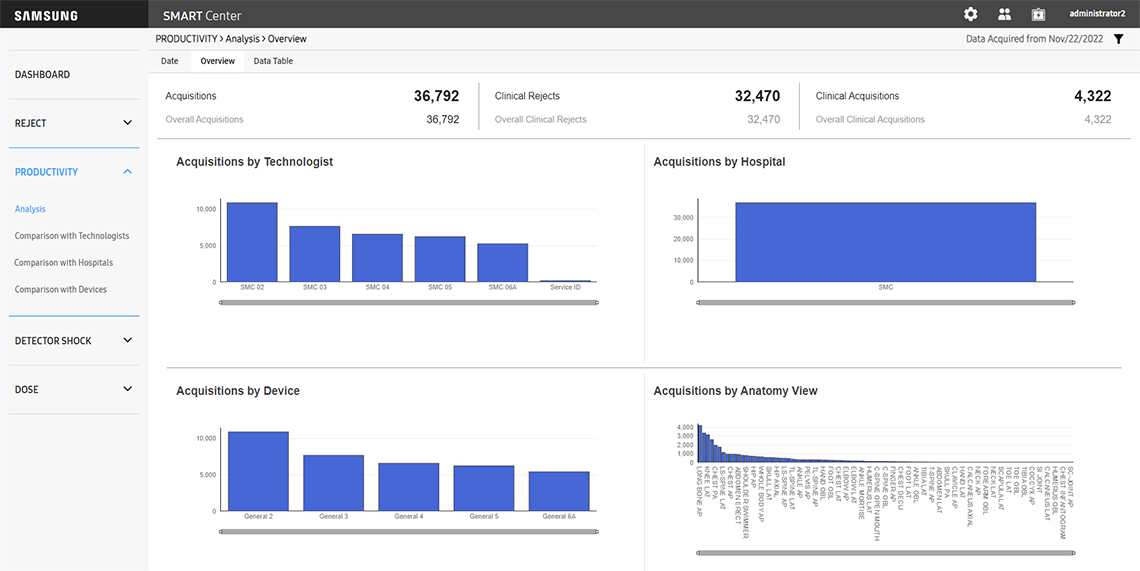Expand the Reject menu section
Image resolution: width=1140 pixels, height=571 pixels.
pyautogui.click(x=127, y=123)
